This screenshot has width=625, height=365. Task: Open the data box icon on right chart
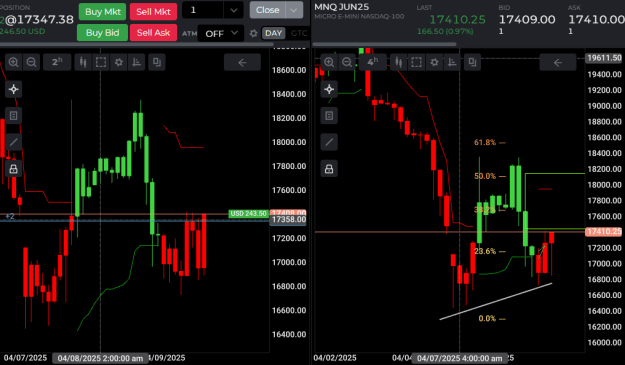(329, 116)
